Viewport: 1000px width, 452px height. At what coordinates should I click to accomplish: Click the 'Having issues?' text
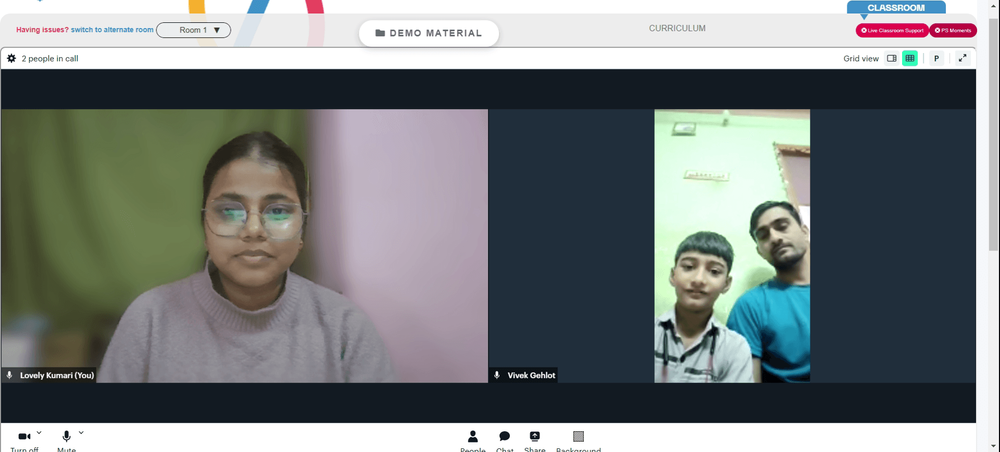coord(42,30)
